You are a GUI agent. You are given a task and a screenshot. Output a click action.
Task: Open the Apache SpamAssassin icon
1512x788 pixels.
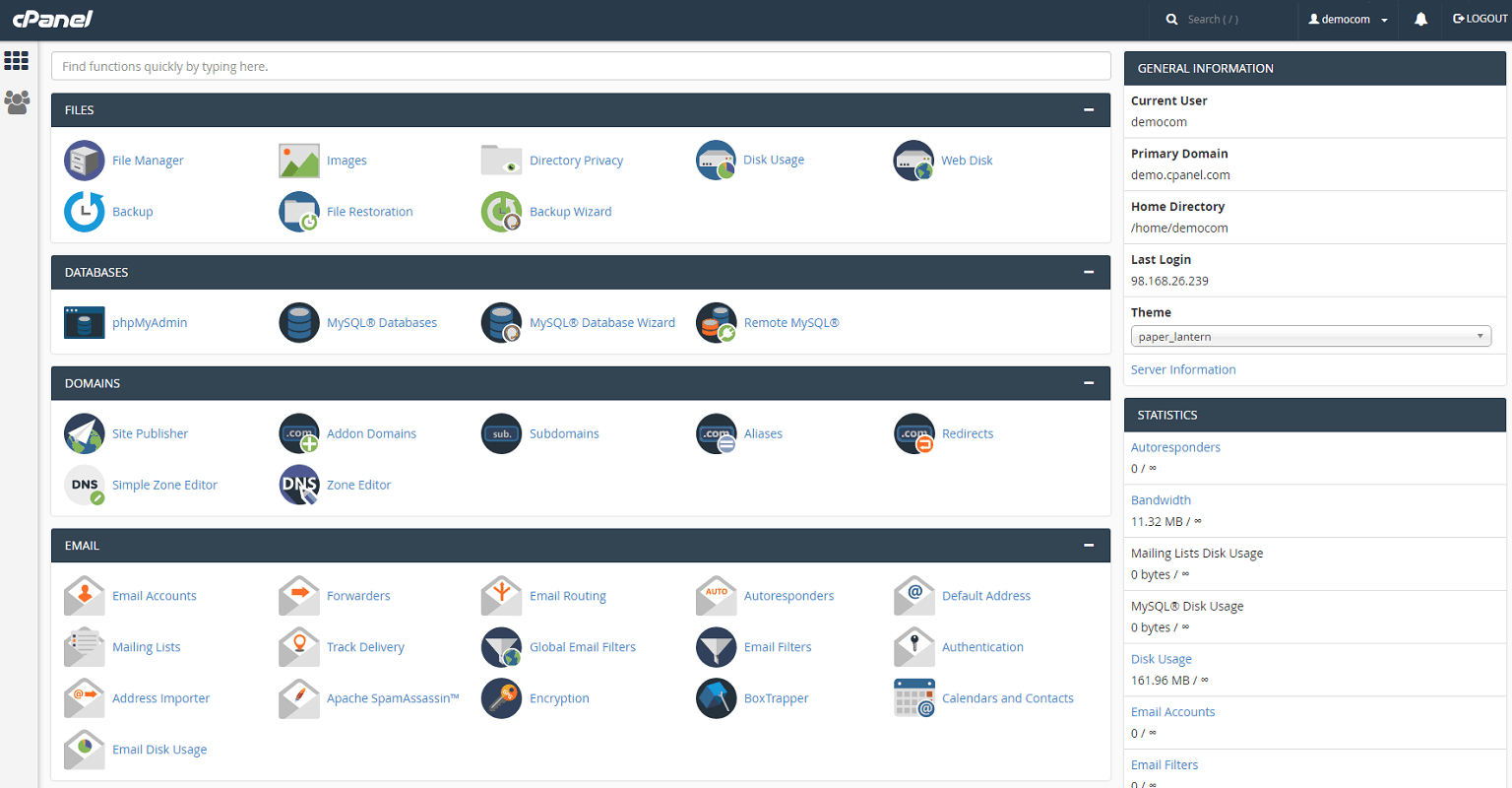coord(299,698)
